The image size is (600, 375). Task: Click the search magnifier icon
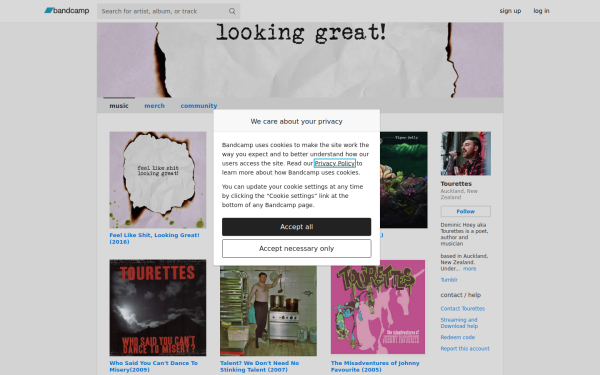pos(232,11)
